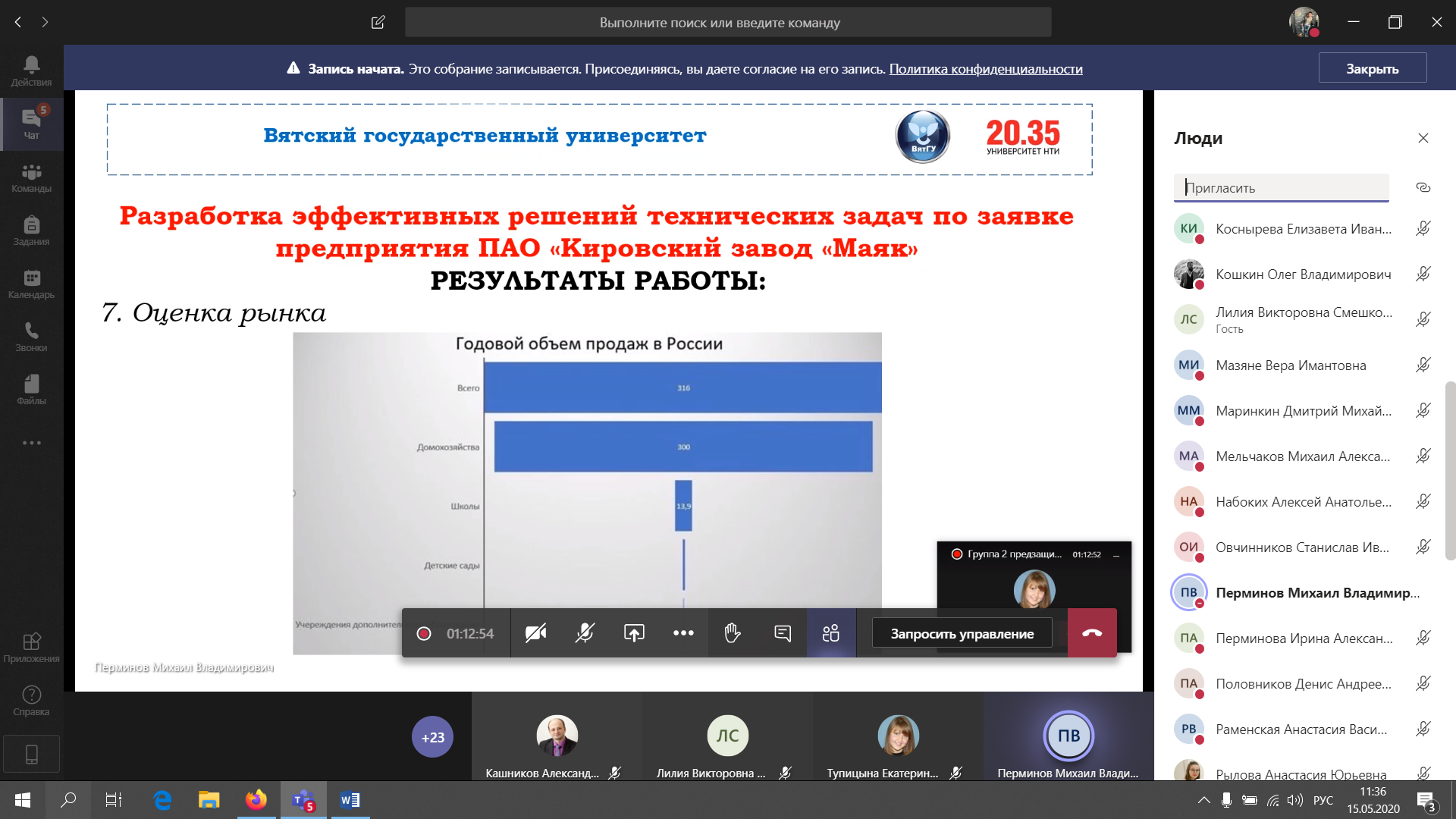Dismiss the recording banner with Закрыть
Screen dimensions: 1456x819
1373,67
